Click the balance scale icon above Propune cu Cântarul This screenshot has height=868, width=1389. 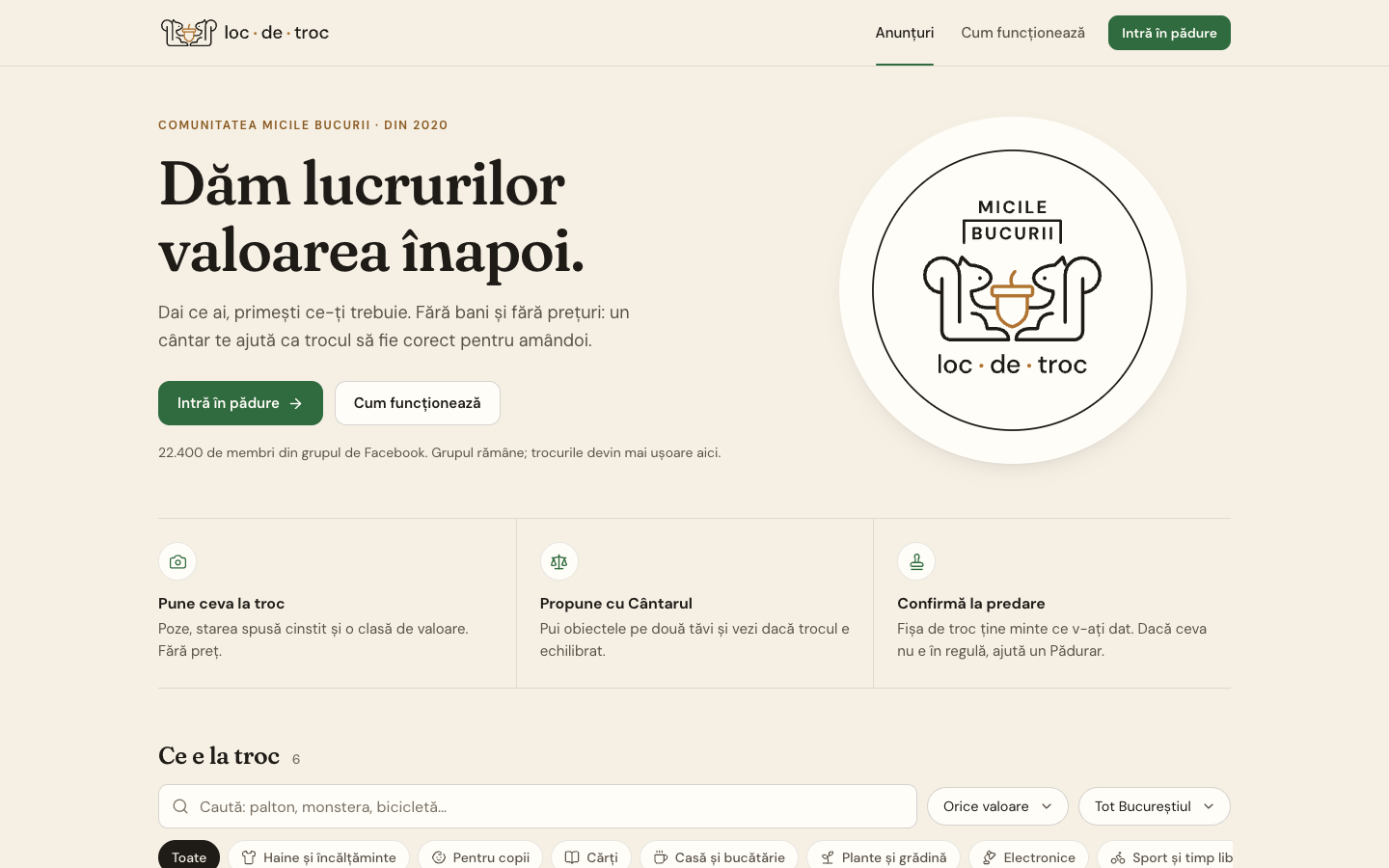[x=559, y=561]
